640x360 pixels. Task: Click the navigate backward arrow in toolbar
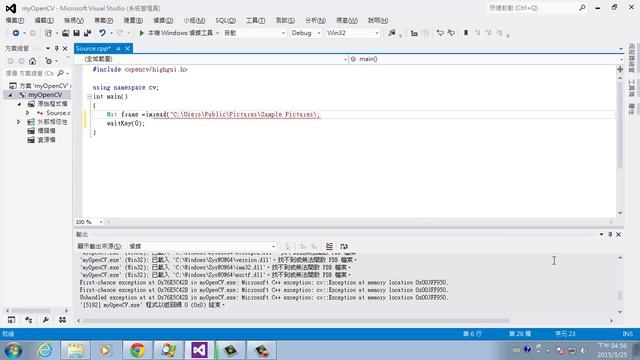[16, 33]
